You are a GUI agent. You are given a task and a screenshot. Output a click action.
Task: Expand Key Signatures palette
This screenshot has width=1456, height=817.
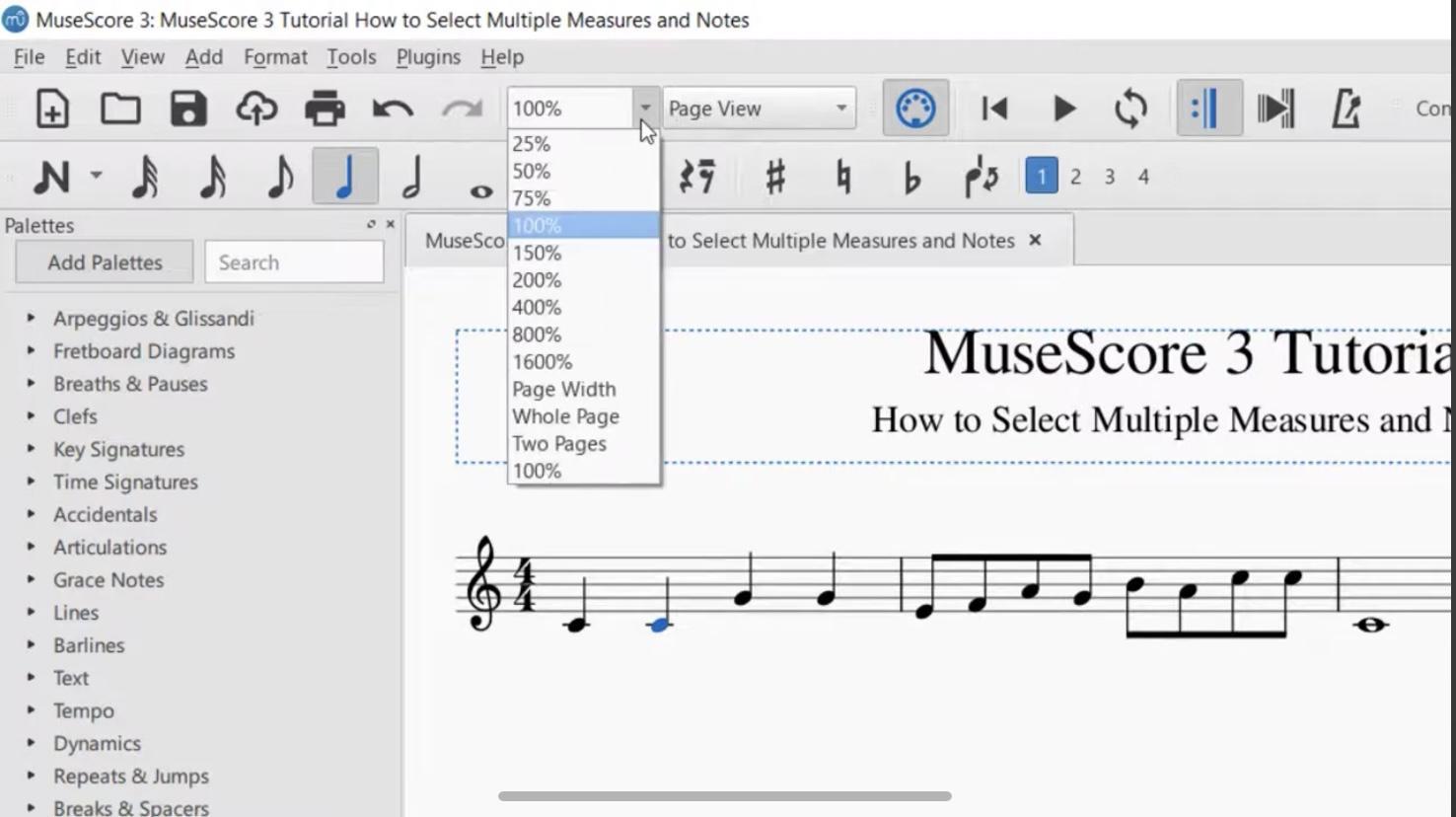[x=31, y=448]
